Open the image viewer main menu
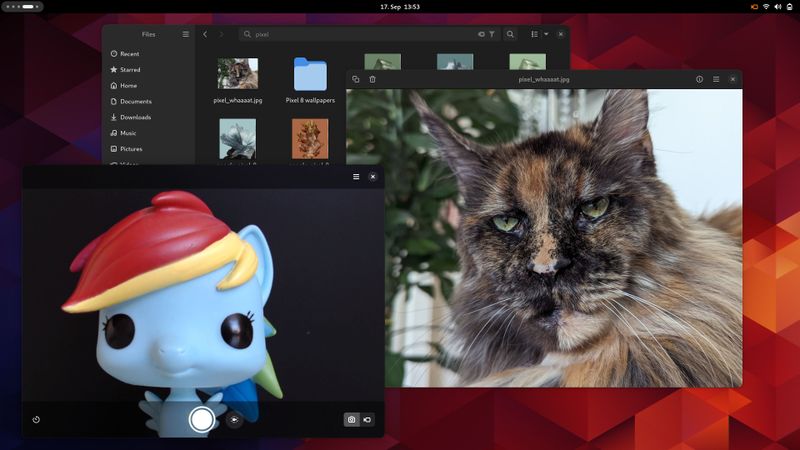This screenshot has width=800, height=450. (716, 79)
